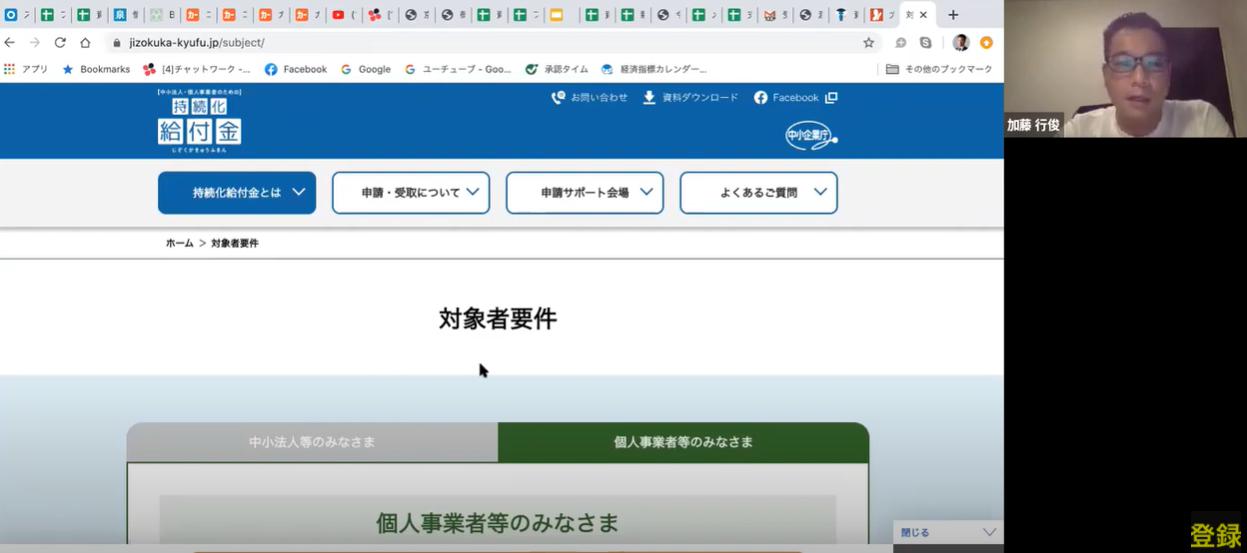Bookmark this page with the star
1247x553 pixels.
(x=868, y=43)
